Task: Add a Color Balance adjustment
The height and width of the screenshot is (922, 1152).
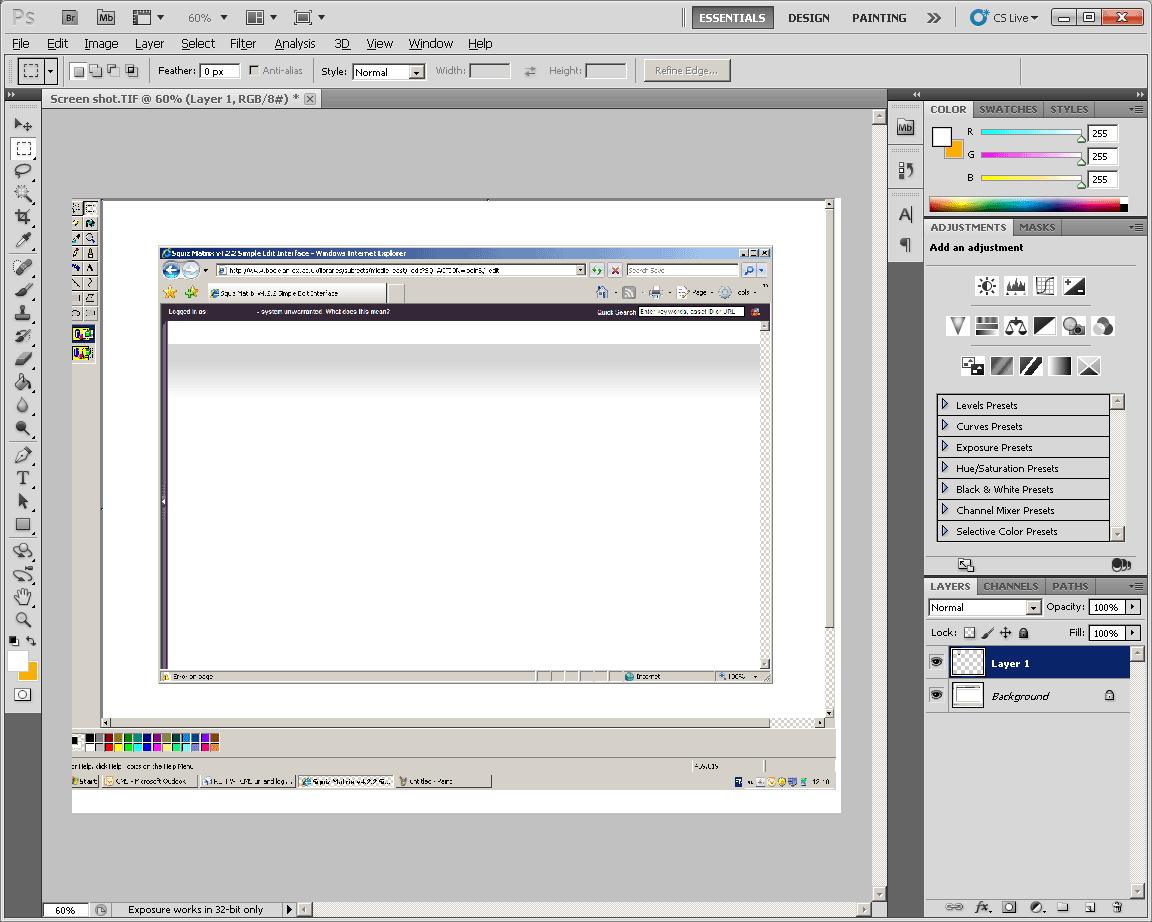Action: pos(1016,326)
